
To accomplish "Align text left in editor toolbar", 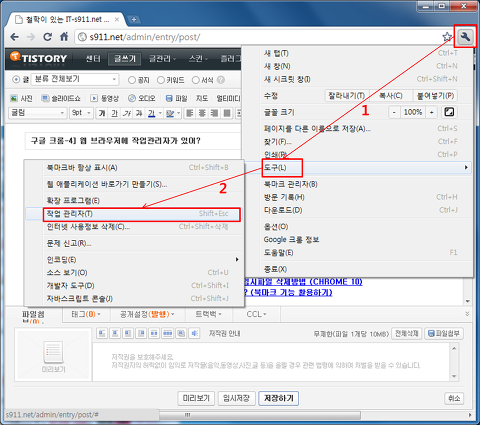I will (190, 113).
